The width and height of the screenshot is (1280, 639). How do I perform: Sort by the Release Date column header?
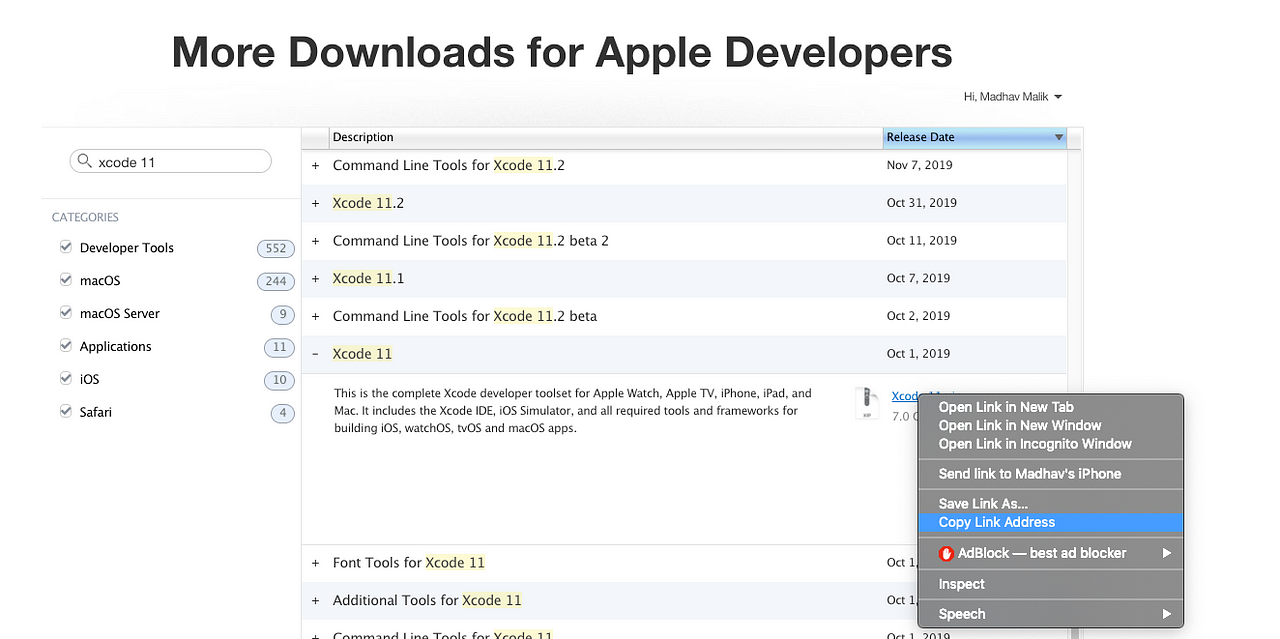pos(975,137)
